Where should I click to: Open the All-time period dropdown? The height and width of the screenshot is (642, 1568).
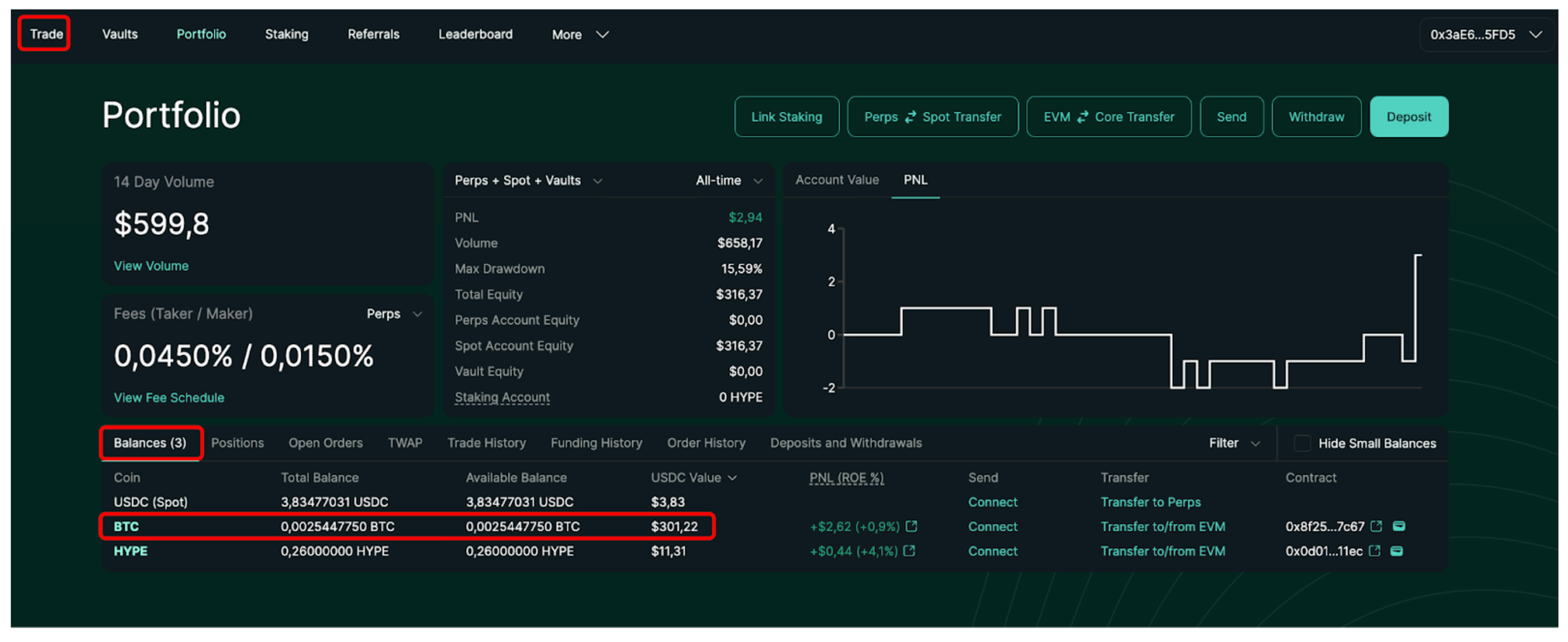728,181
